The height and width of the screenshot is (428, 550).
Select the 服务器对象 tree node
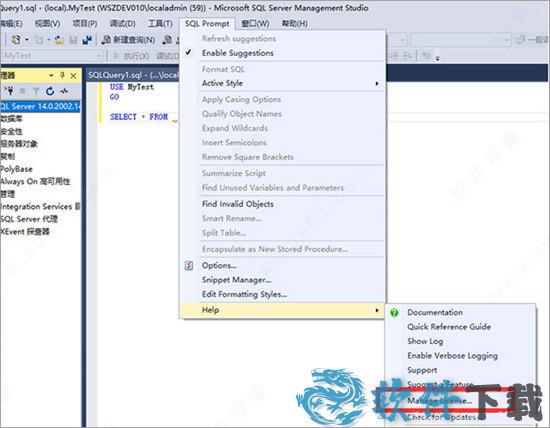tap(19, 143)
